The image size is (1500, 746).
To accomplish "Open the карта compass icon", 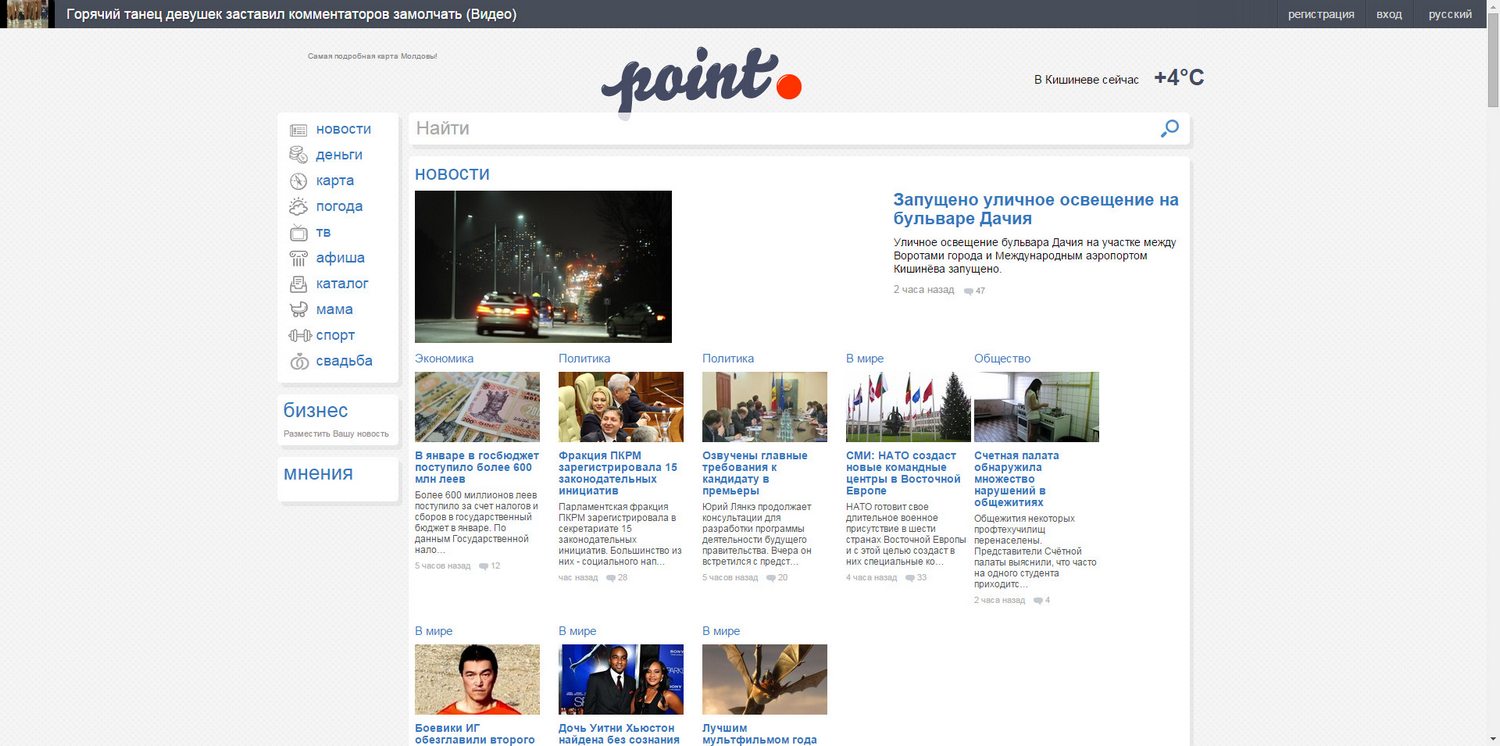I will pos(297,180).
